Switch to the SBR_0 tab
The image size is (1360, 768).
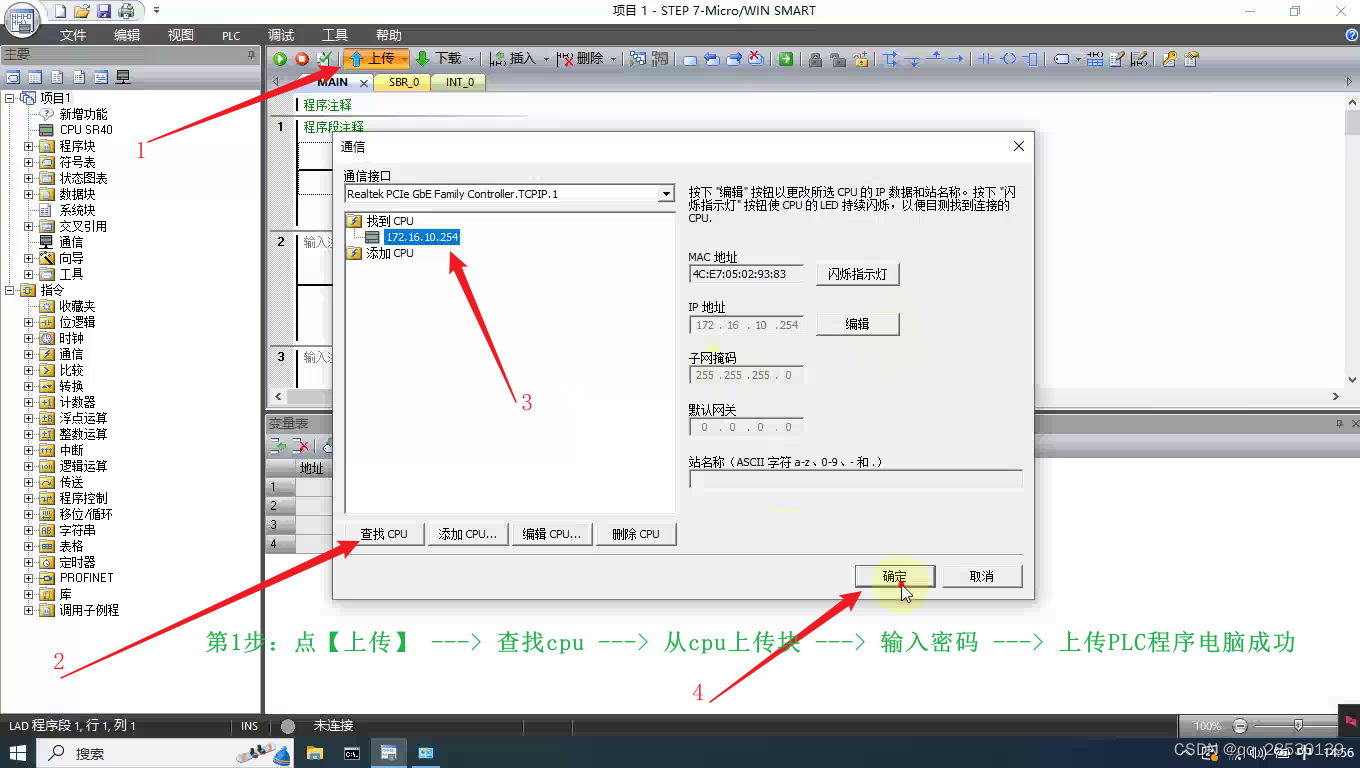(x=404, y=82)
